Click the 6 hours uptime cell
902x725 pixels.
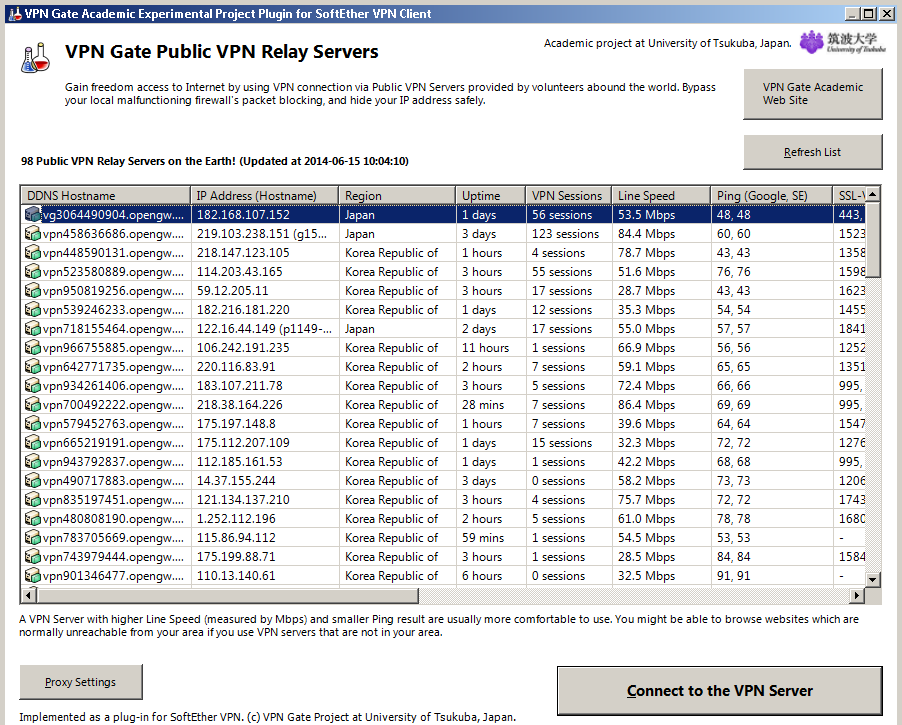coord(482,575)
